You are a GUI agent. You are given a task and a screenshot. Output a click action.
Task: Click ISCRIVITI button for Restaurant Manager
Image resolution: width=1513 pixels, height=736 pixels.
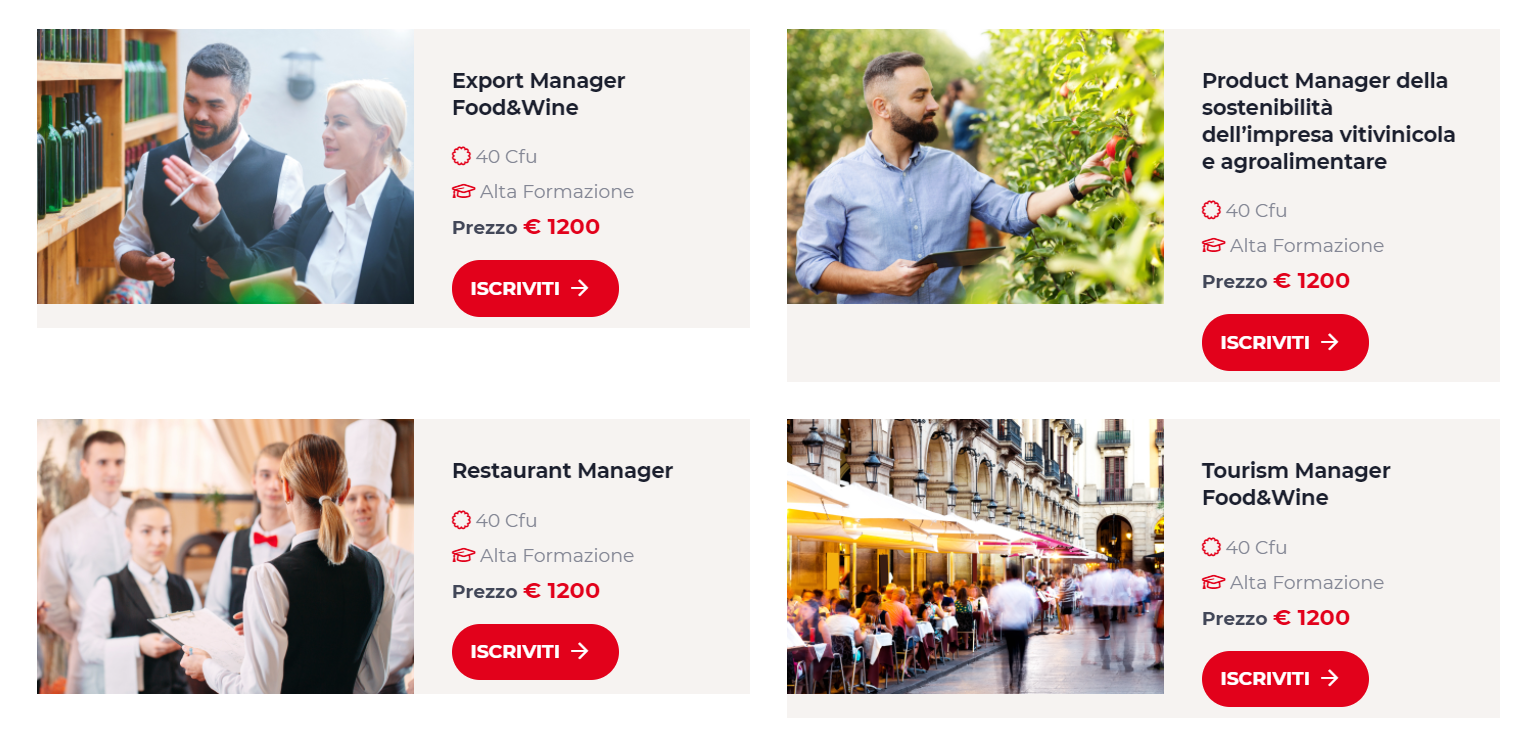pyautogui.click(x=535, y=652)
